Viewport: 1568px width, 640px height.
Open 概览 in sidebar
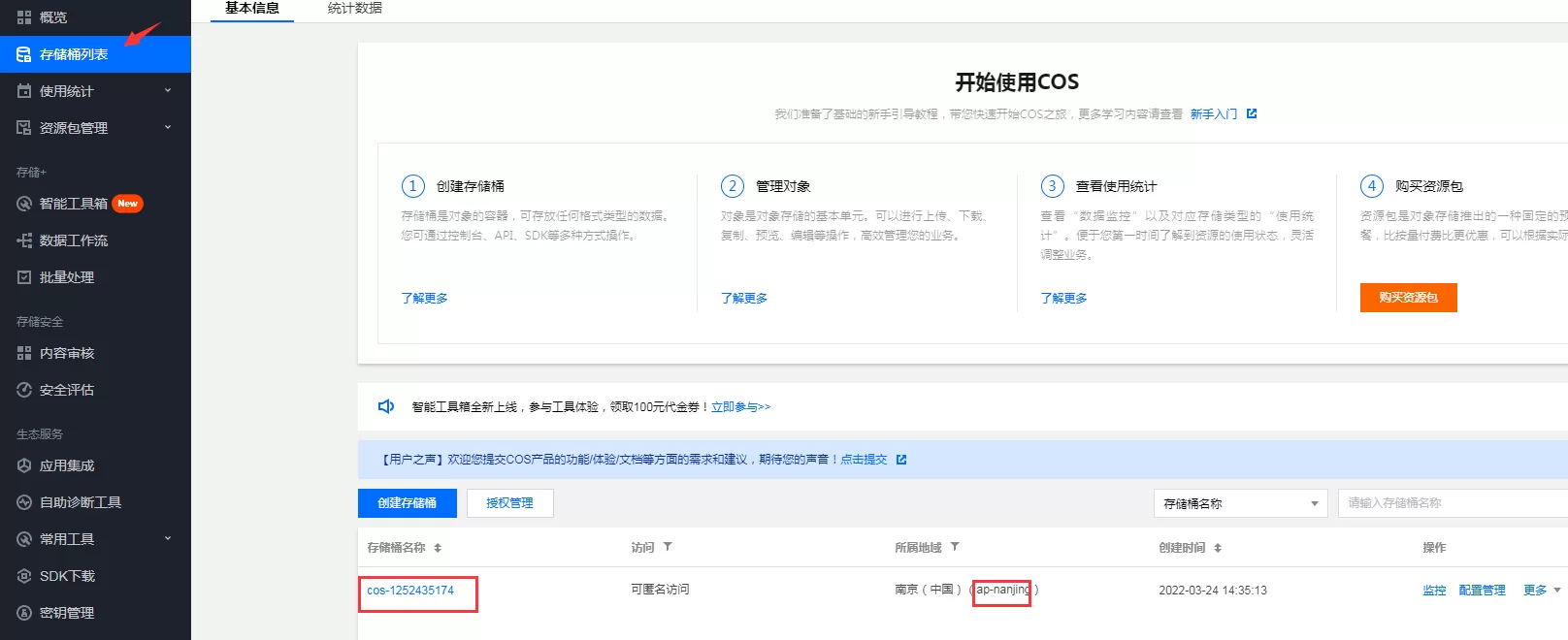(95, 17)
